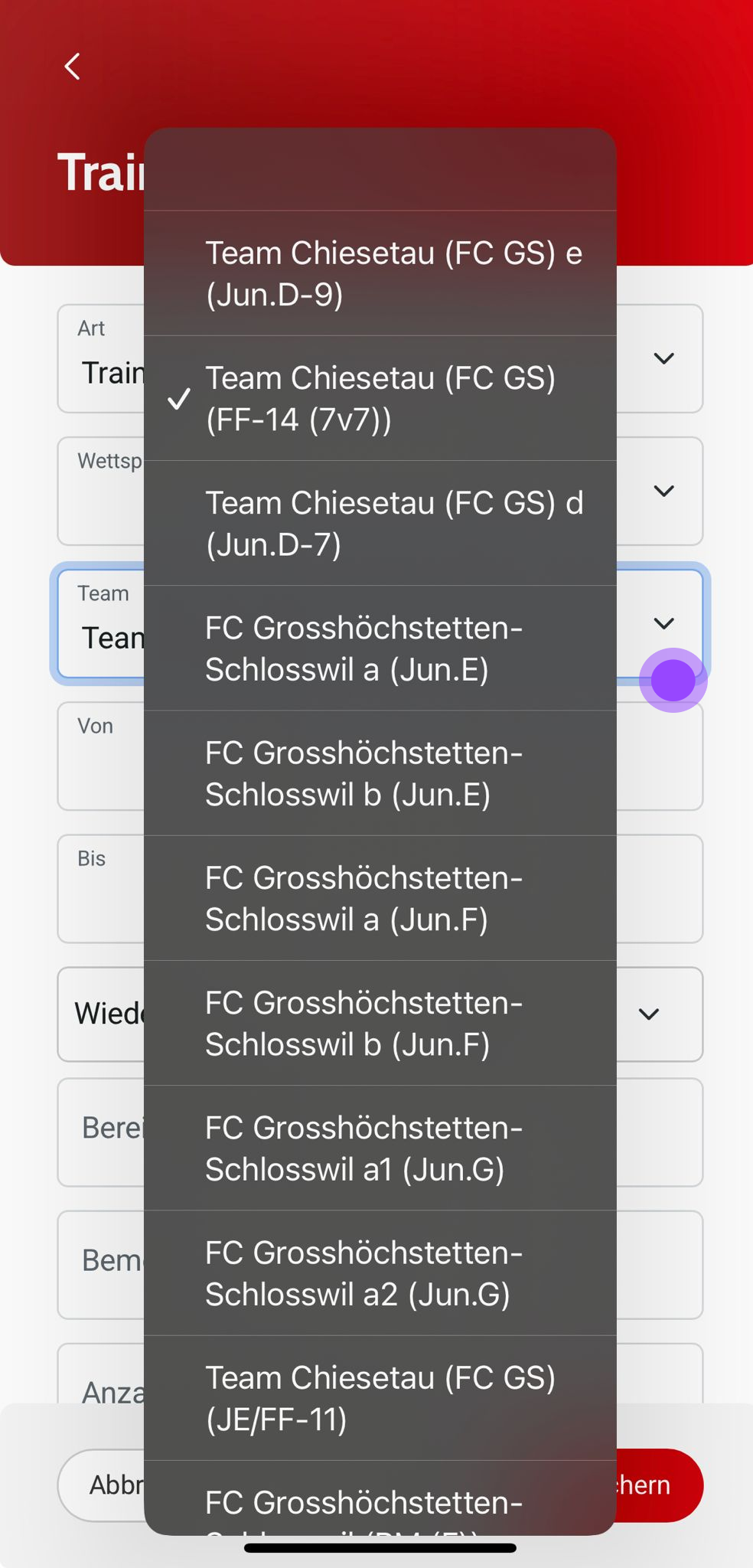The image size is (753, 1568).
Task: Toggle the Team dropdown chevron
Action: click(663, 623)
